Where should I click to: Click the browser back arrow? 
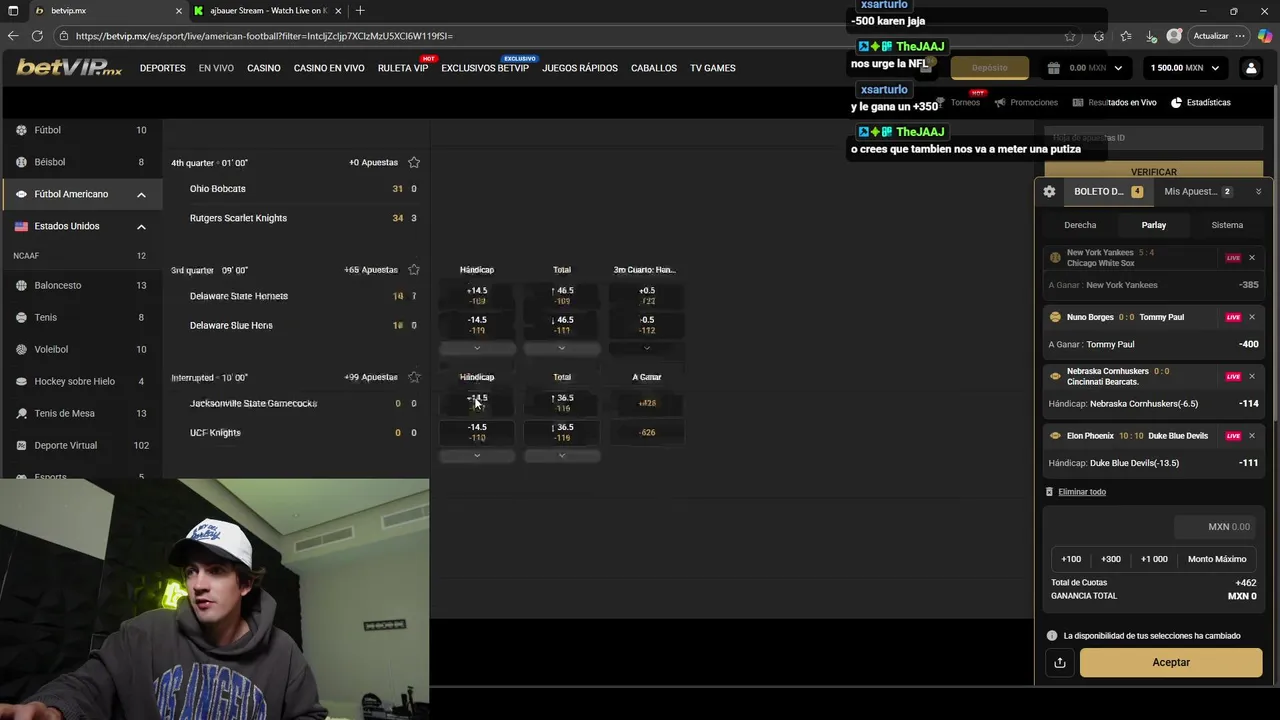tap(13, 36)
